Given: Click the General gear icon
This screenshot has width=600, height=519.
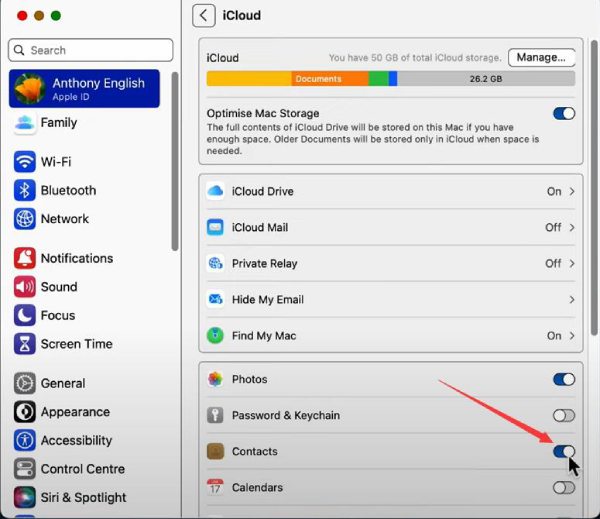Looking at the screenshot, I should (x=24, y=383).
